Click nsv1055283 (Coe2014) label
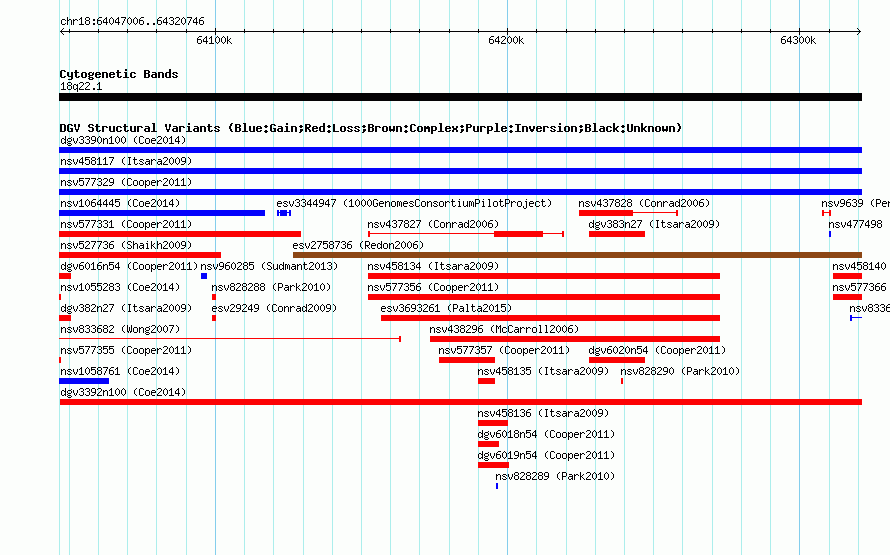The width and height of the screenshot is (890, 555). click(120, 287)
